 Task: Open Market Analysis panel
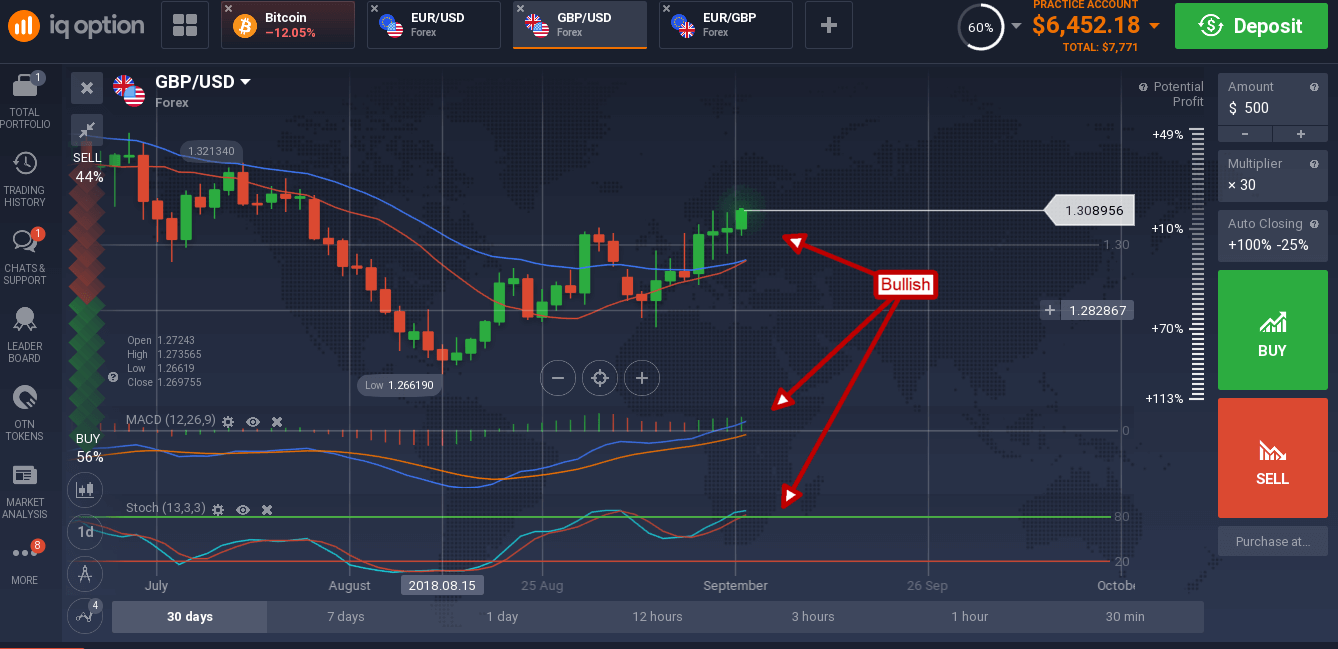25,491
